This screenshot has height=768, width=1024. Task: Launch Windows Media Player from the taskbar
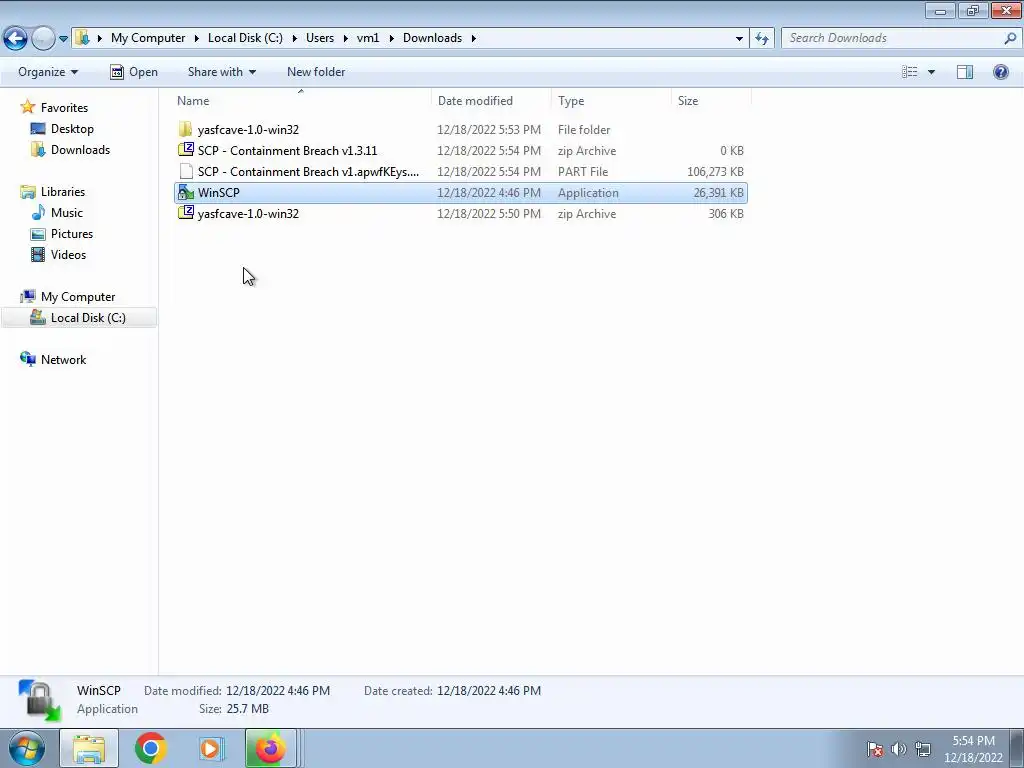click(x=210, y=749)
